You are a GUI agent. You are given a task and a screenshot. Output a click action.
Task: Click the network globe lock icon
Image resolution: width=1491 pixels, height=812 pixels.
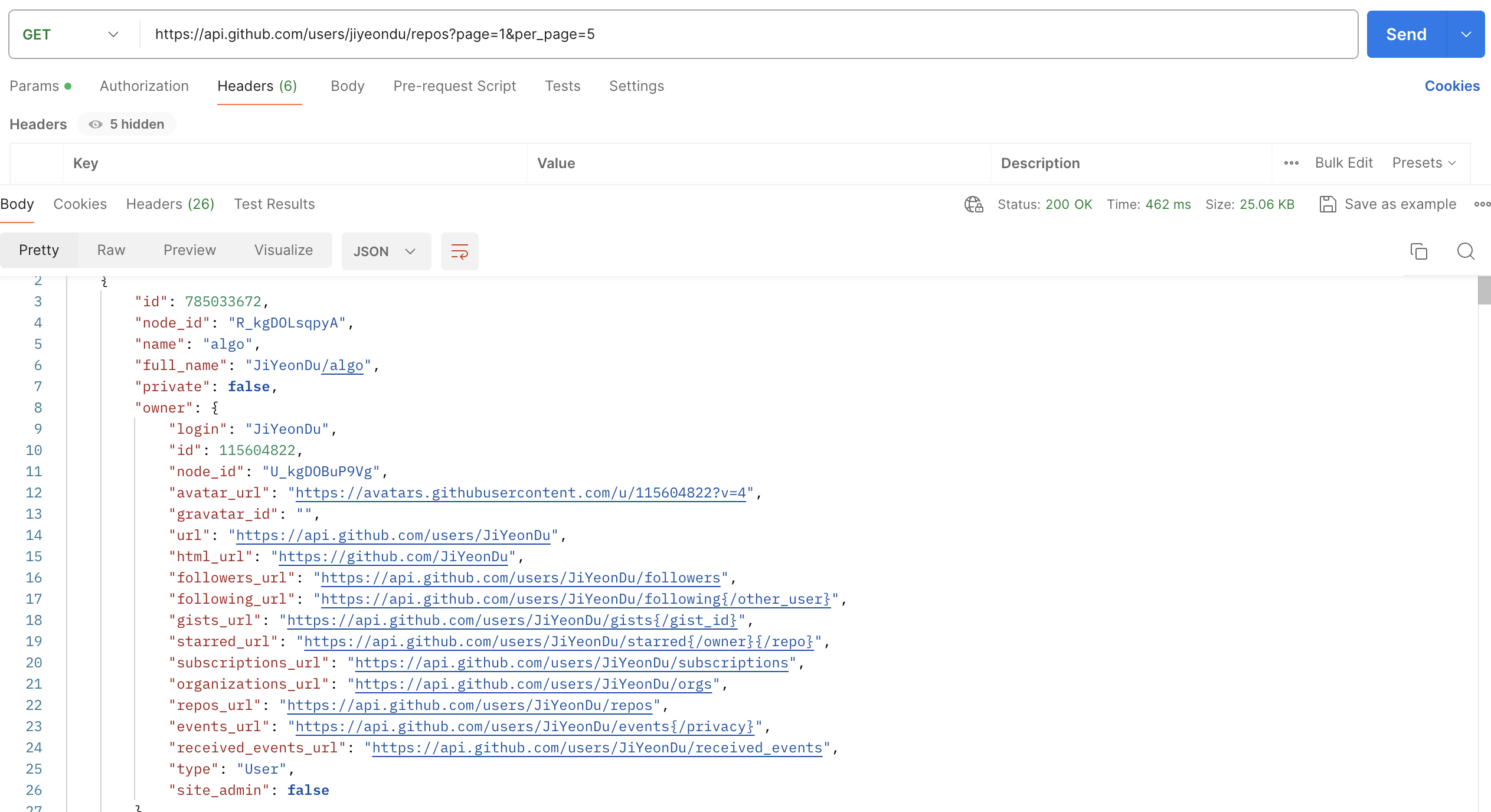973,204
